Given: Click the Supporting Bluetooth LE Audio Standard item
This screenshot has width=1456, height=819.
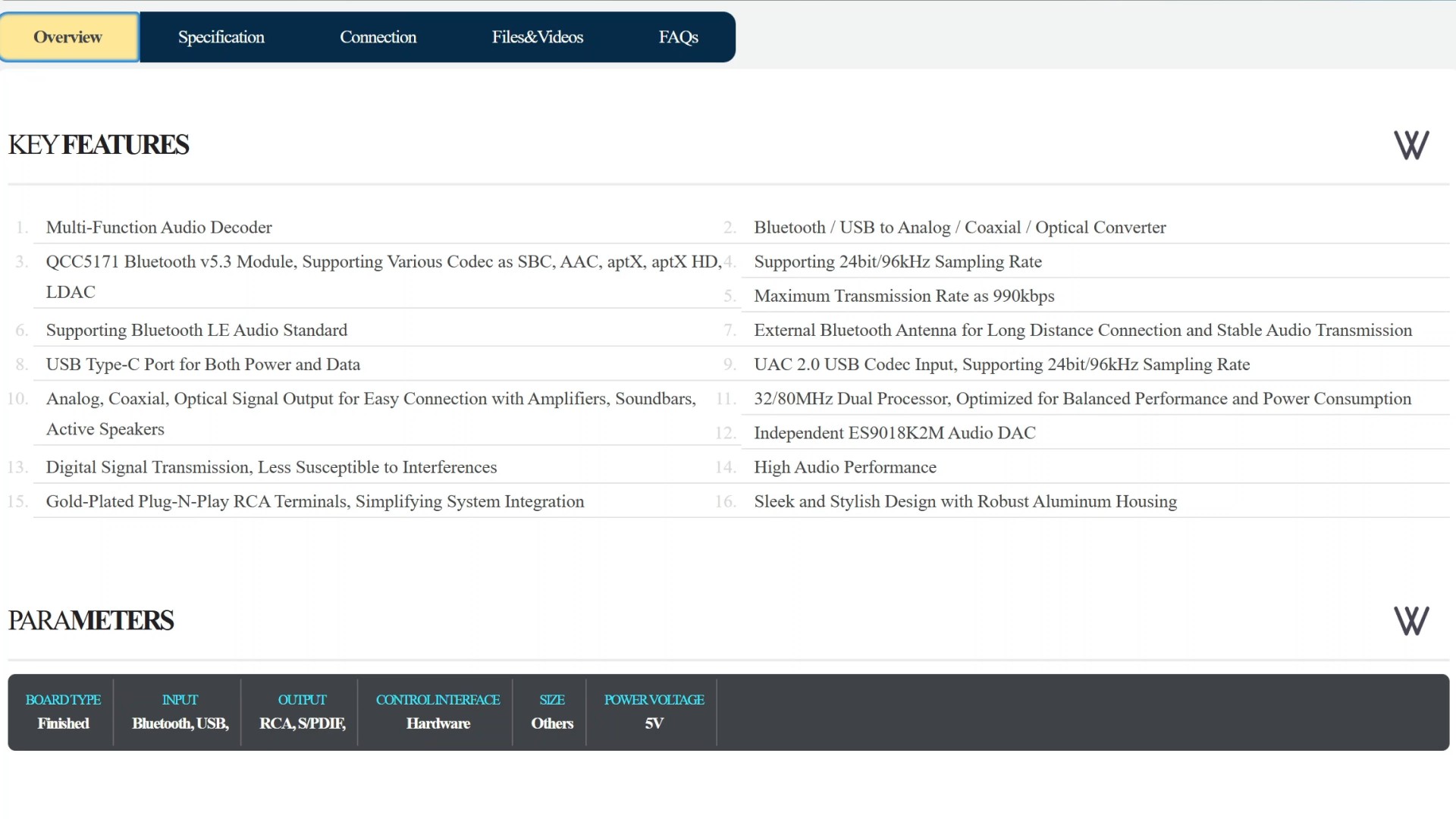Looking at the screenshot, I should pos(196,331).
